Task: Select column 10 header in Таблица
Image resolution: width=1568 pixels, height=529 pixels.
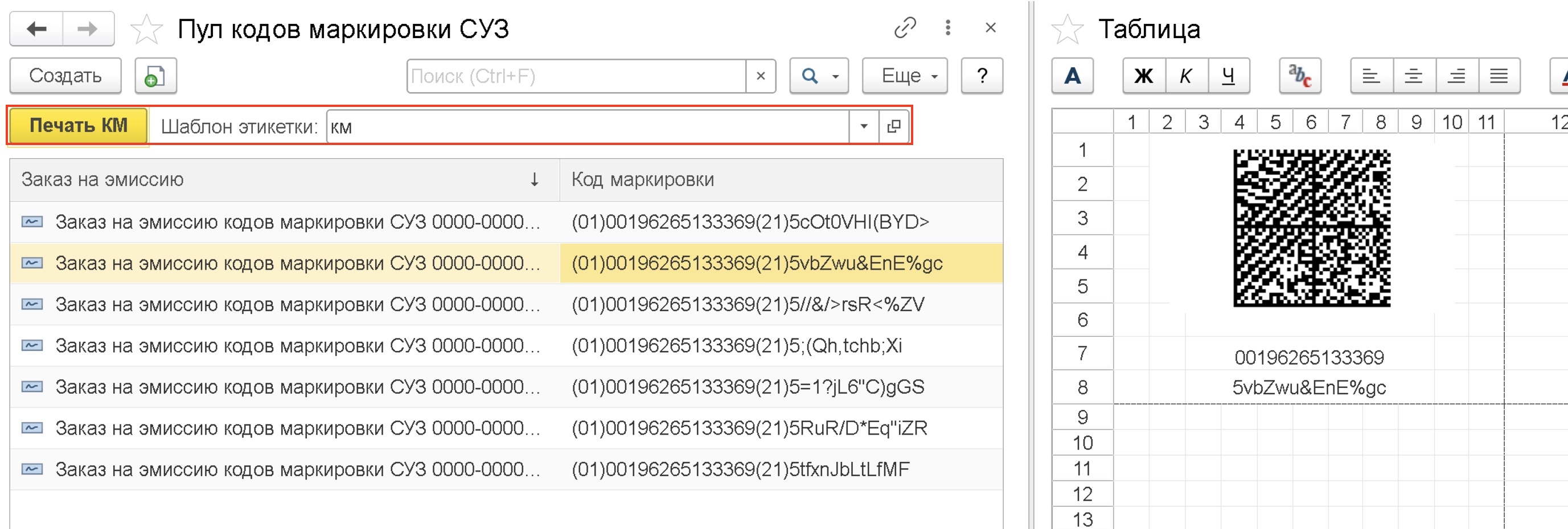Action: pos(1452,122)
